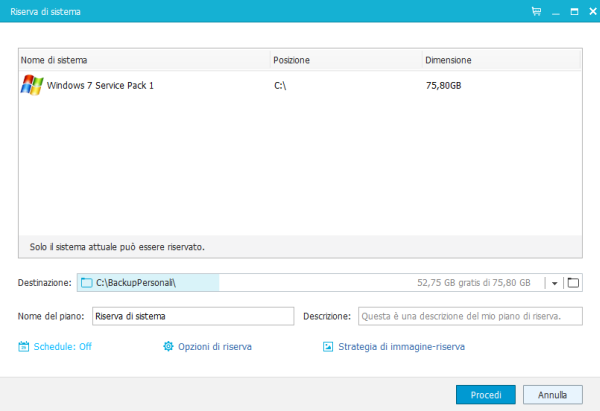Select the Windows 7 Service Pack 1 row

[x=300, y=85]
